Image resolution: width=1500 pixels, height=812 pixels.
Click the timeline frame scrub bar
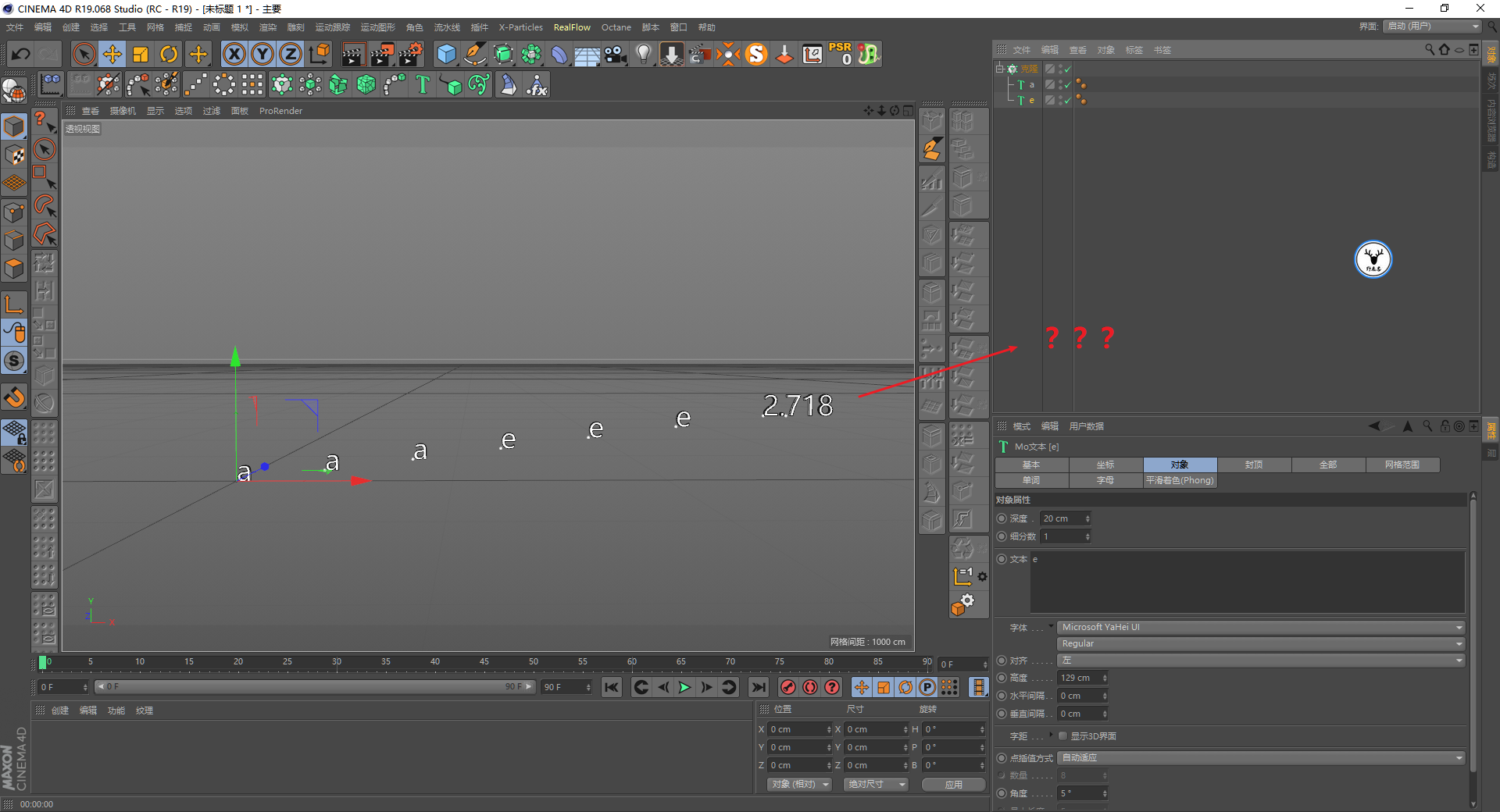click(x=314, y=687)
